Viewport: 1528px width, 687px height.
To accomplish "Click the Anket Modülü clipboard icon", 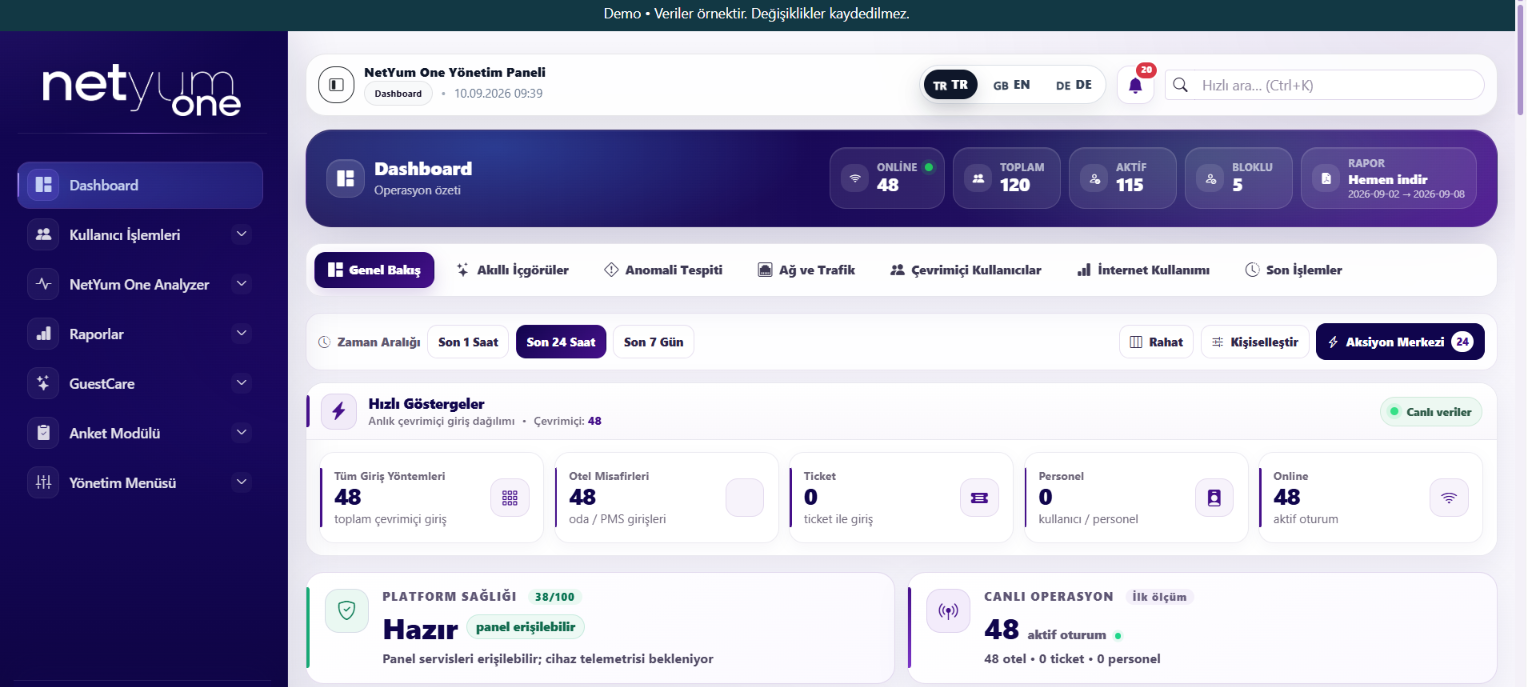I will [43, 433].
